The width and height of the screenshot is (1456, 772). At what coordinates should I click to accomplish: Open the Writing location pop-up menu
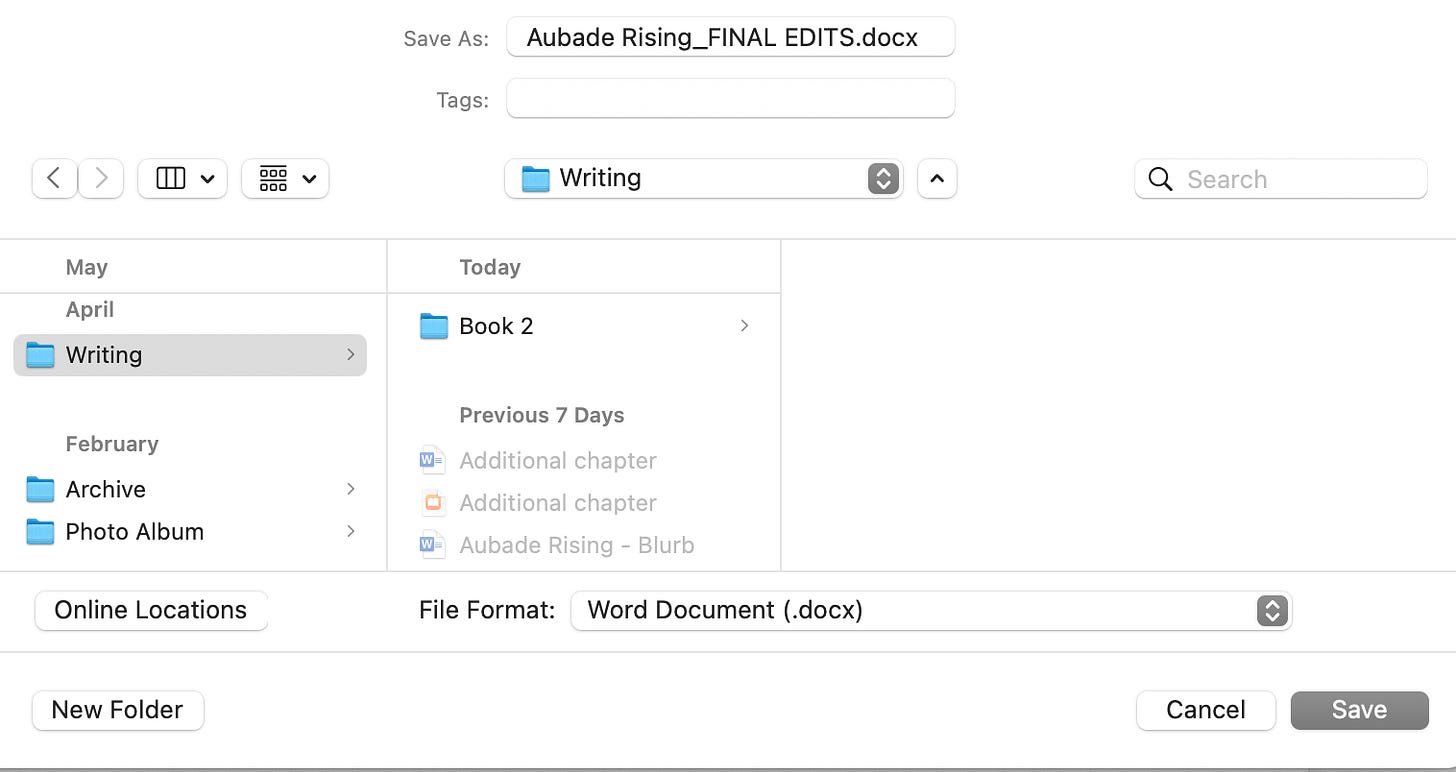[x=704, y=179]
